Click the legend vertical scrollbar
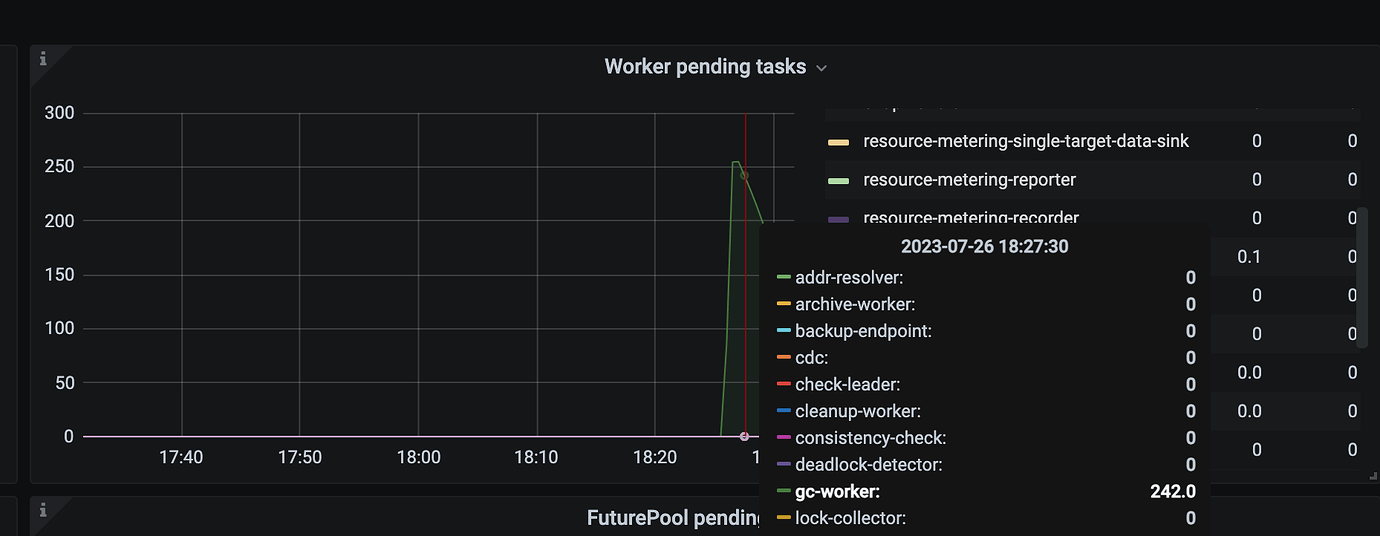Screen dimensions: 1380x536 [1360, 277]
